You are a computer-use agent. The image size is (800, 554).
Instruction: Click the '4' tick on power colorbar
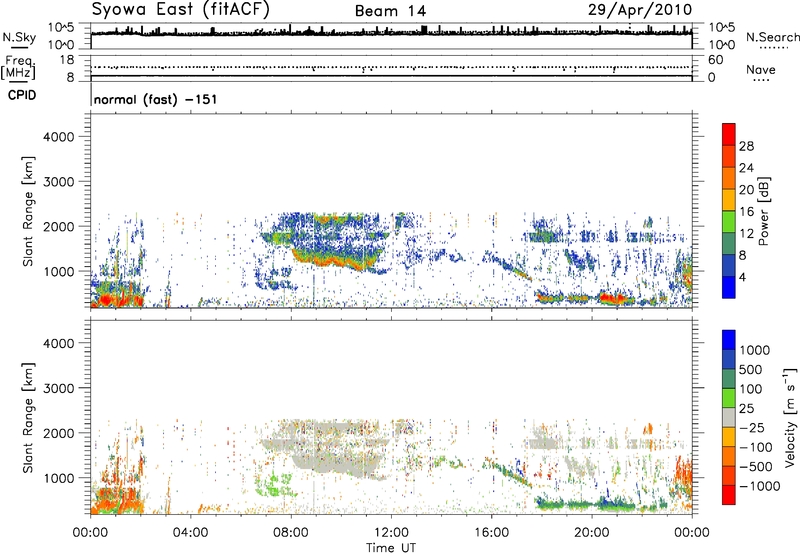pos(742,277)
